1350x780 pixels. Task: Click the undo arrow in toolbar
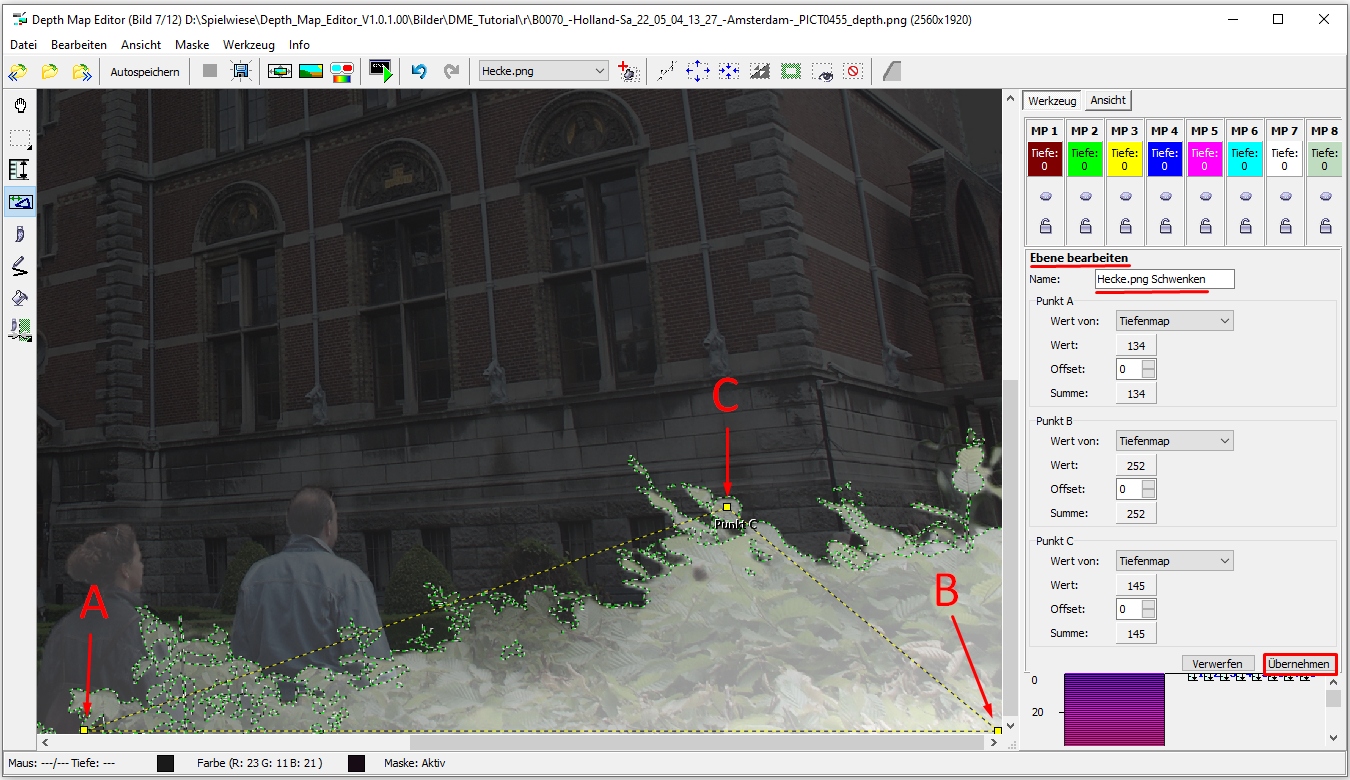(419, 71)
